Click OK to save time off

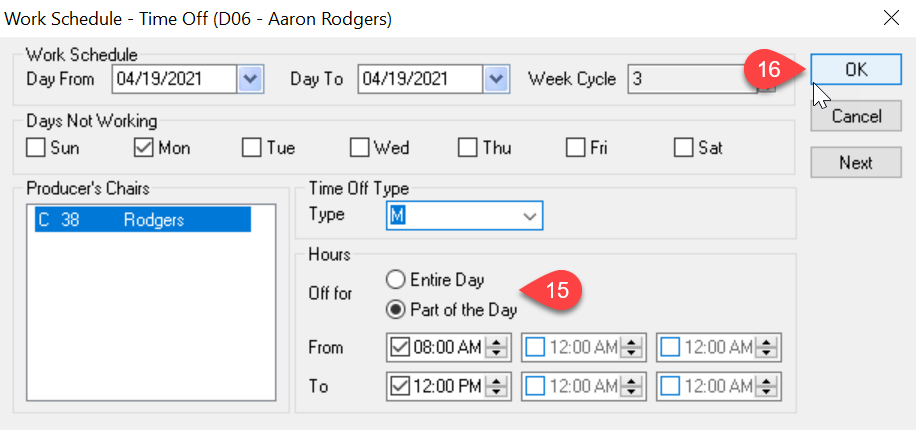tap(856, 70)
